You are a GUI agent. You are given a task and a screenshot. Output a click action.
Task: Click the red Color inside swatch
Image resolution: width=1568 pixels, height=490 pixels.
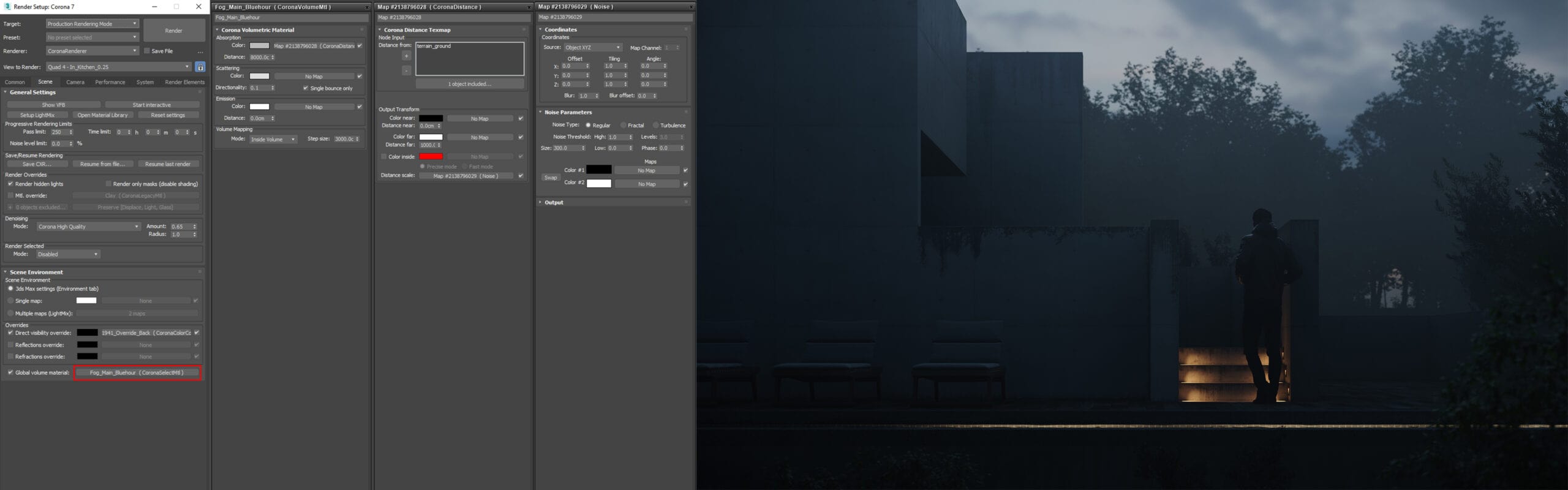pos(431,157)
